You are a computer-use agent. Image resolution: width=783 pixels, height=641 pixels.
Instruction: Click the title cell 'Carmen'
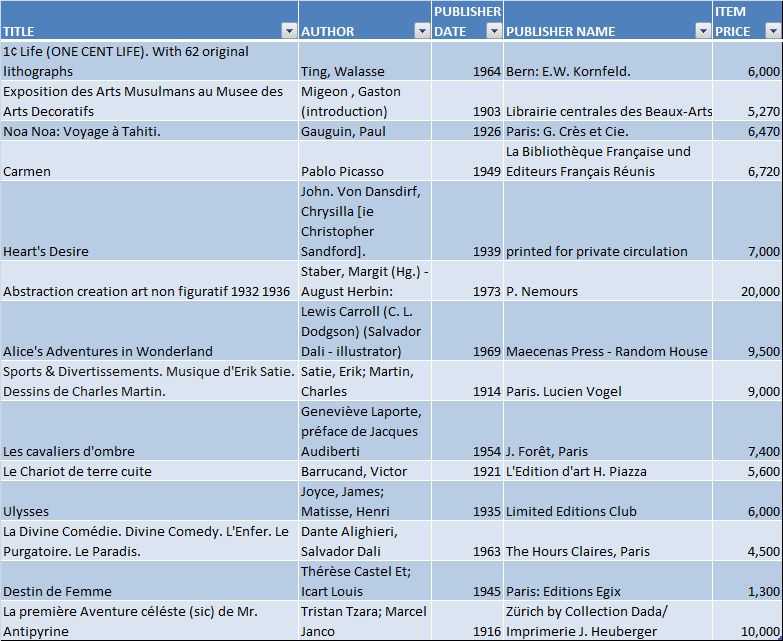pos(149,161)
